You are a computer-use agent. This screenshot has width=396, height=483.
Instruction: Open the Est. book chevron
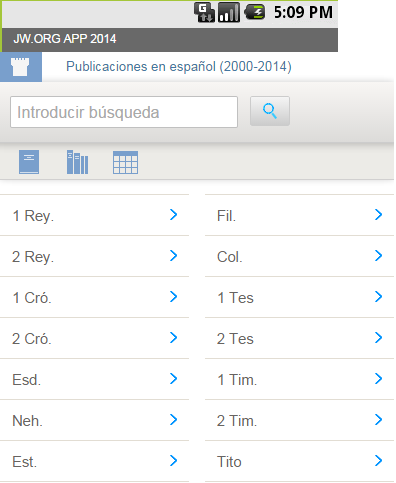[x=173, y=461]
